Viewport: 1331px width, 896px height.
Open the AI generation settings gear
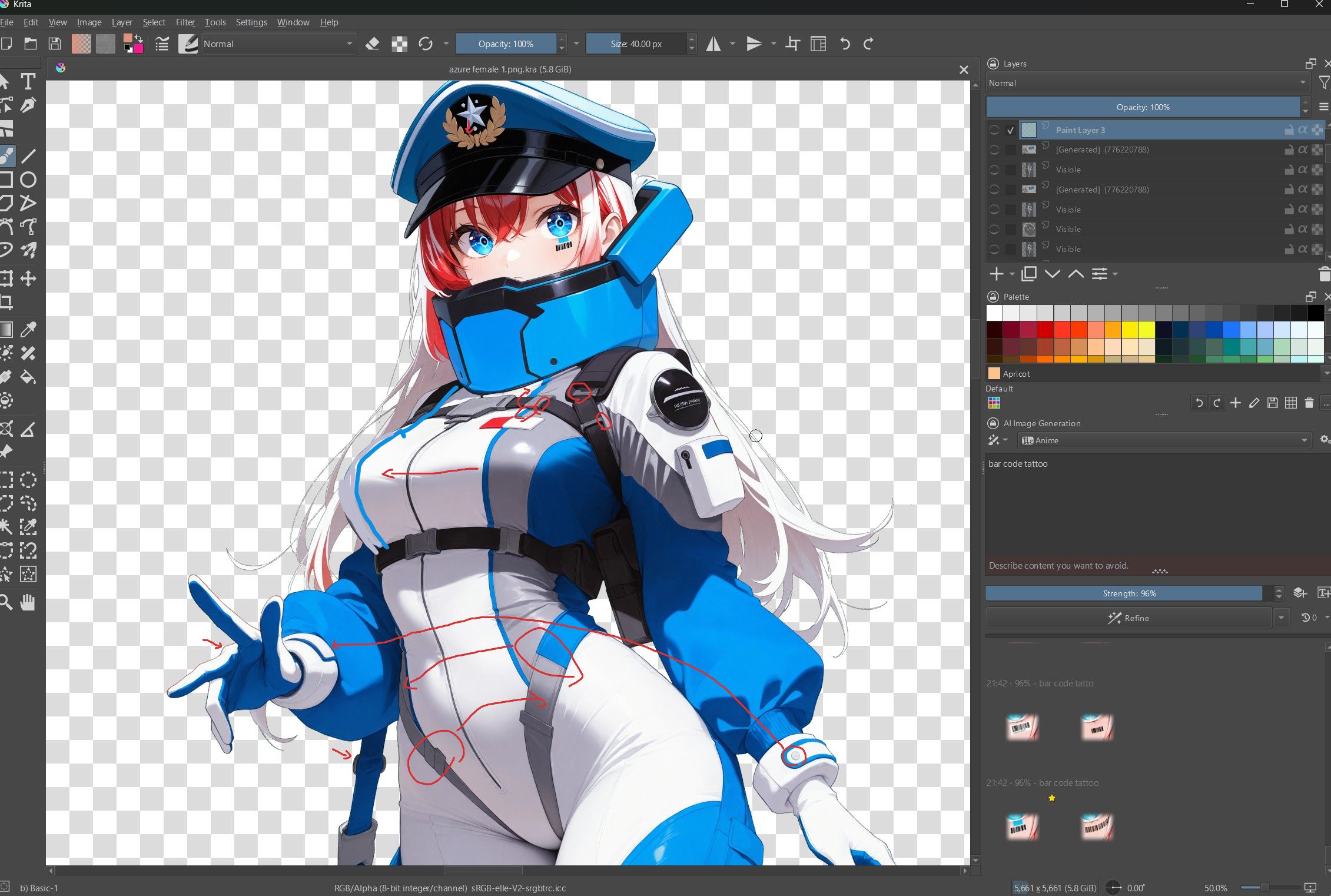coord(1324,440)
